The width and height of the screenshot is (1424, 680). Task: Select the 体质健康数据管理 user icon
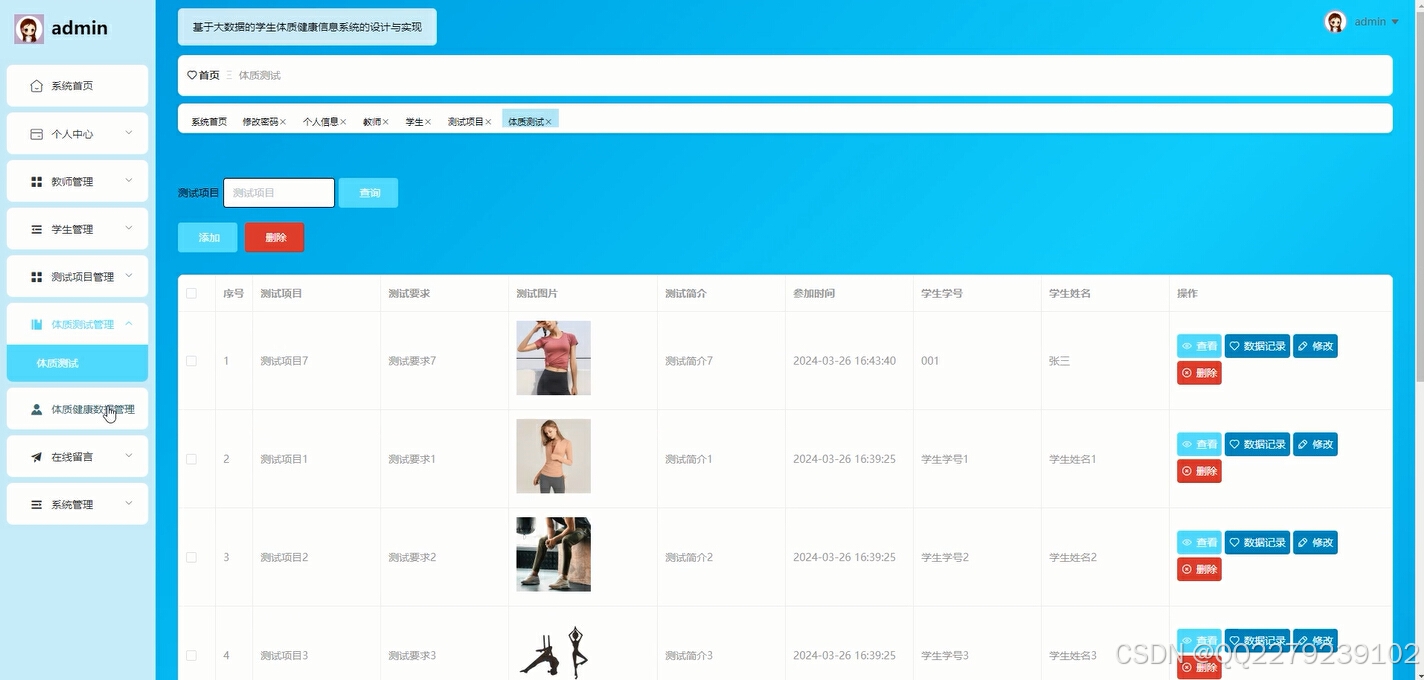tap(35, 408)
